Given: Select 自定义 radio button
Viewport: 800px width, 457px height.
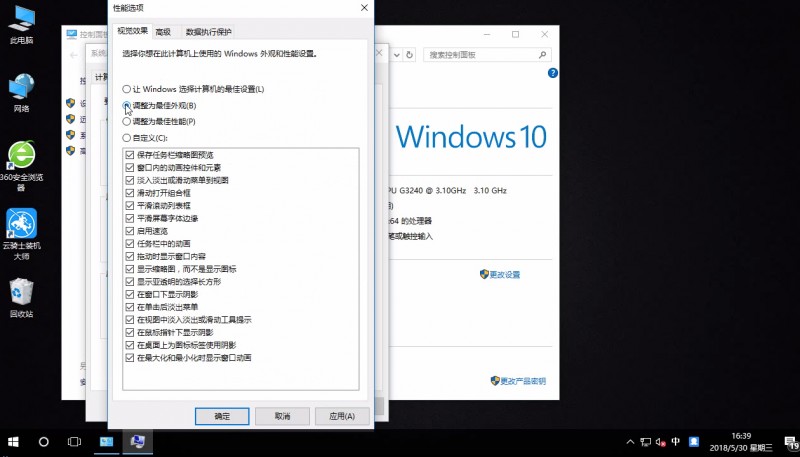Looking at the screenshot, I should point(127,138).
